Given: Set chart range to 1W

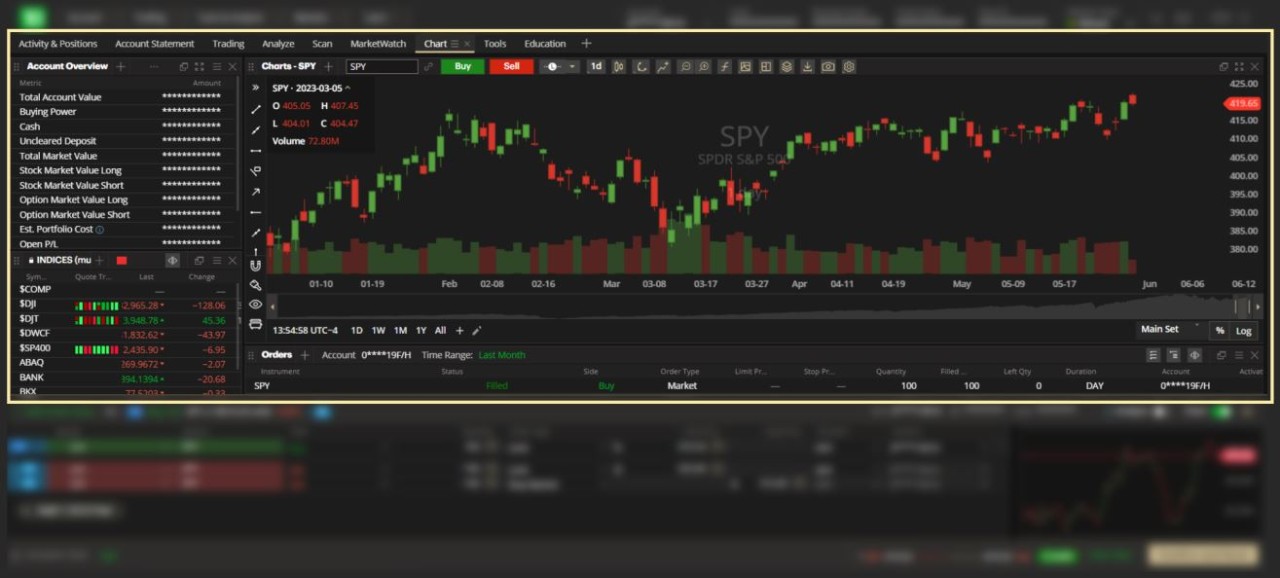Looking at the screenshot, I should coord(378,330).
